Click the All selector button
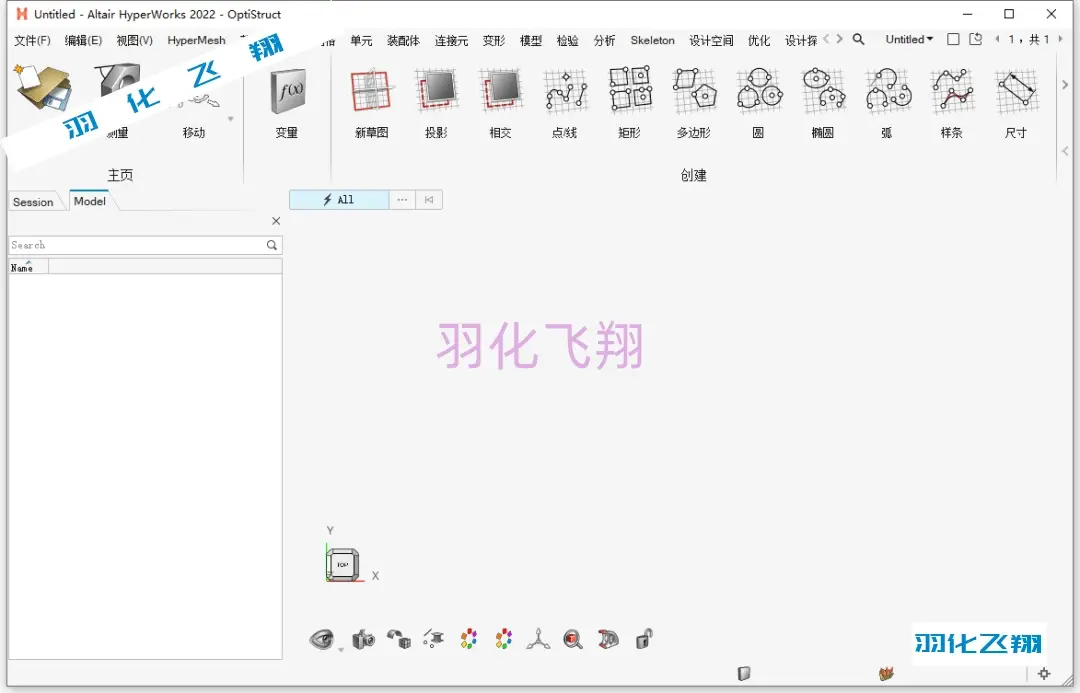This screenshot has width=1080, height=693. pos(339,200)
